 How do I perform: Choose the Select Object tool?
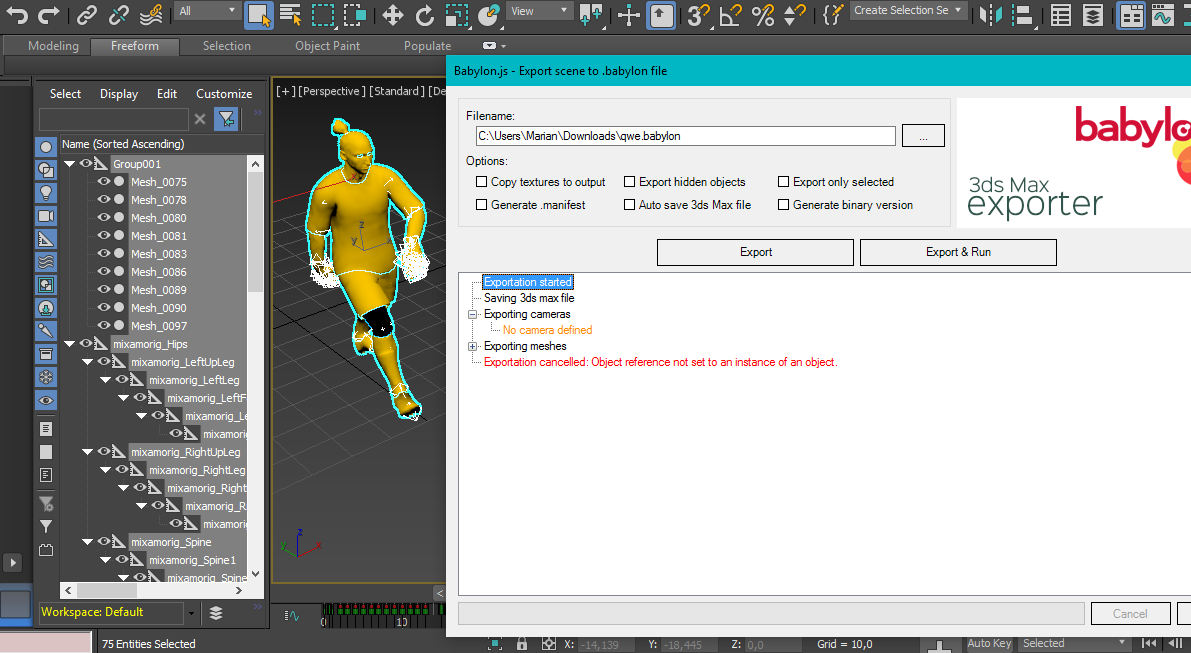click(x=259, y=14)
